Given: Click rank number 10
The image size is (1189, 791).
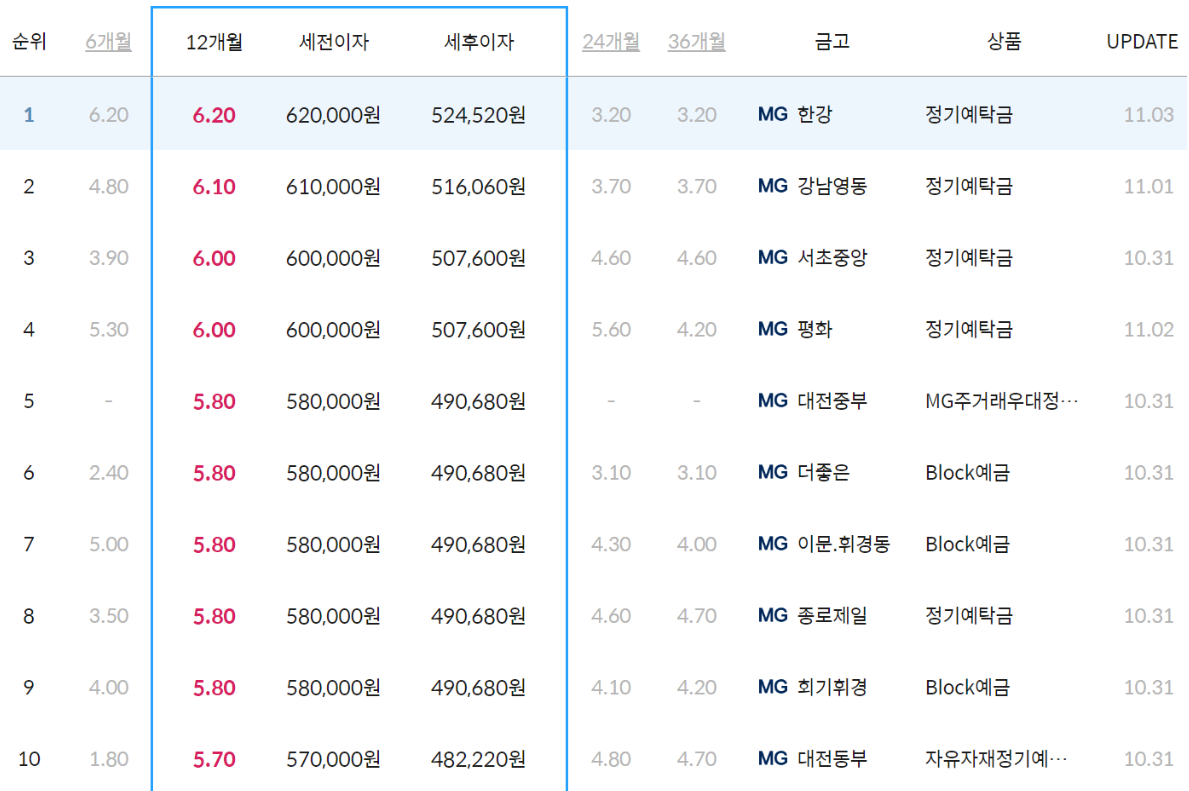Looking at the screenshot, I should [29, 759].
